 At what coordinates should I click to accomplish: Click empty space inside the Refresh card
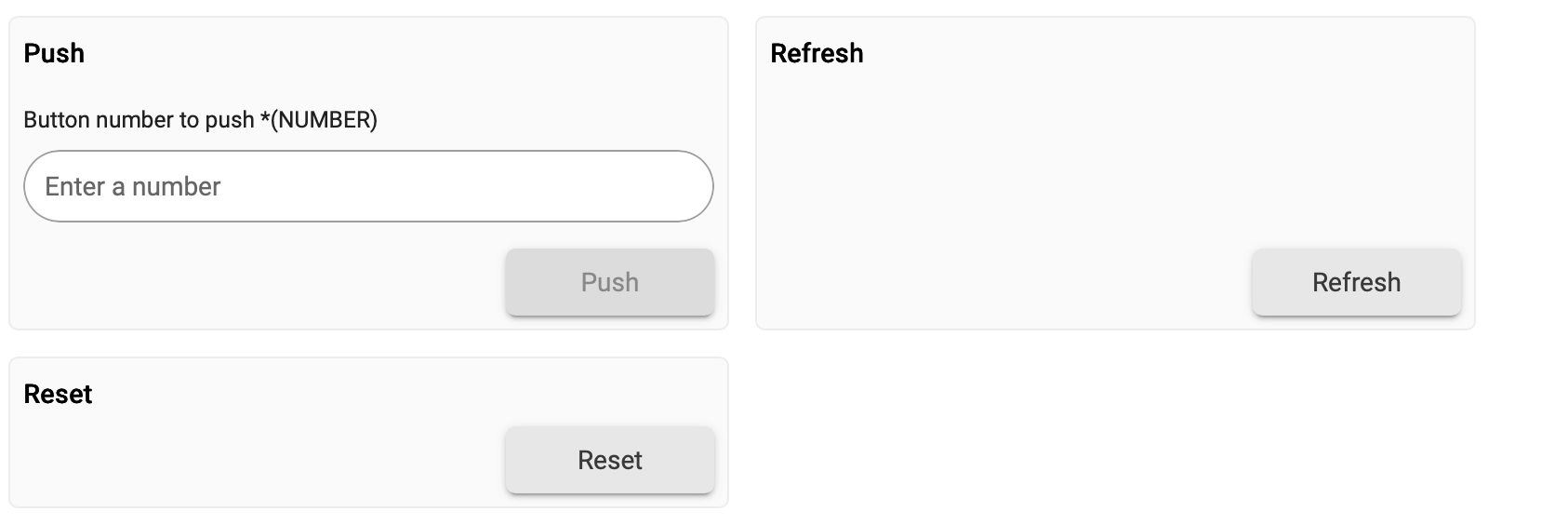click(x=1116, y=158)
